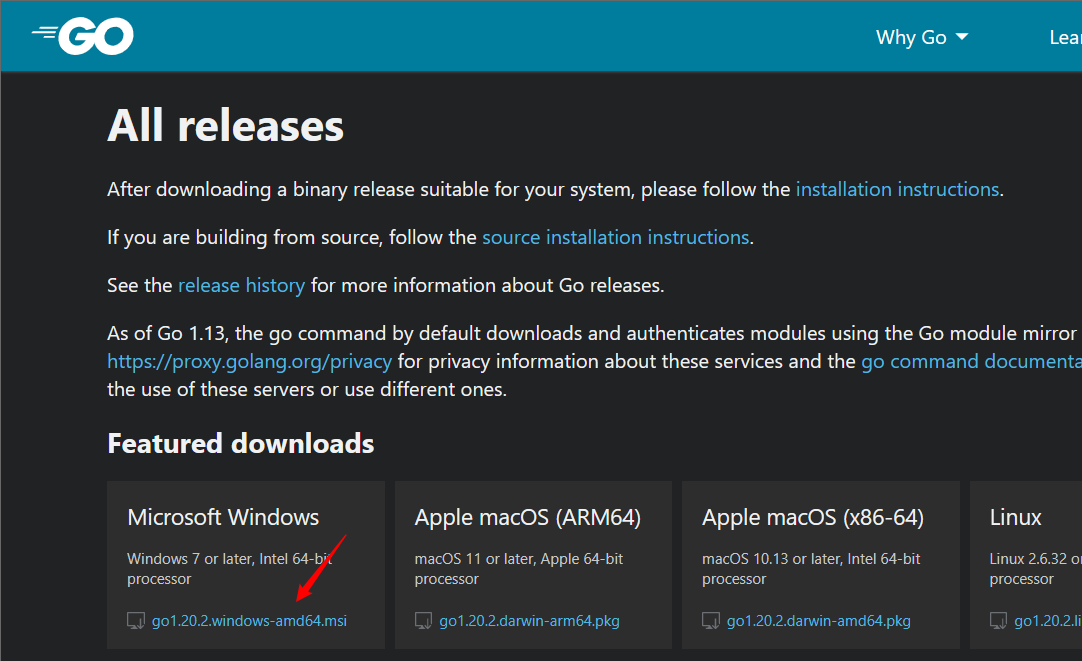Click the download icon beside darwin-amd64.pkg

pyautogui.click(x=711, y=621)
